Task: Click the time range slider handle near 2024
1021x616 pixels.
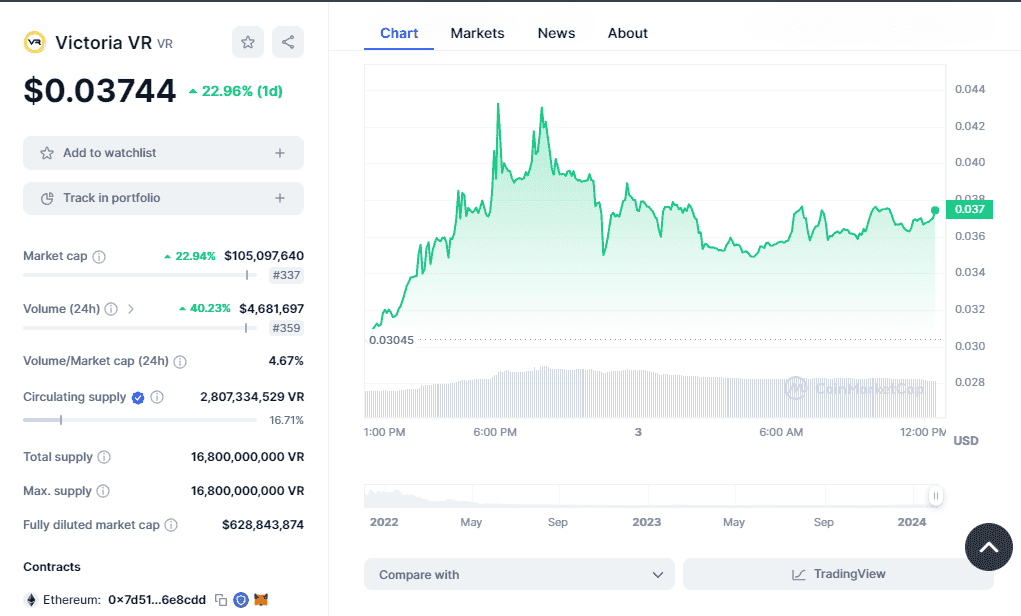Action: [936, 496]
